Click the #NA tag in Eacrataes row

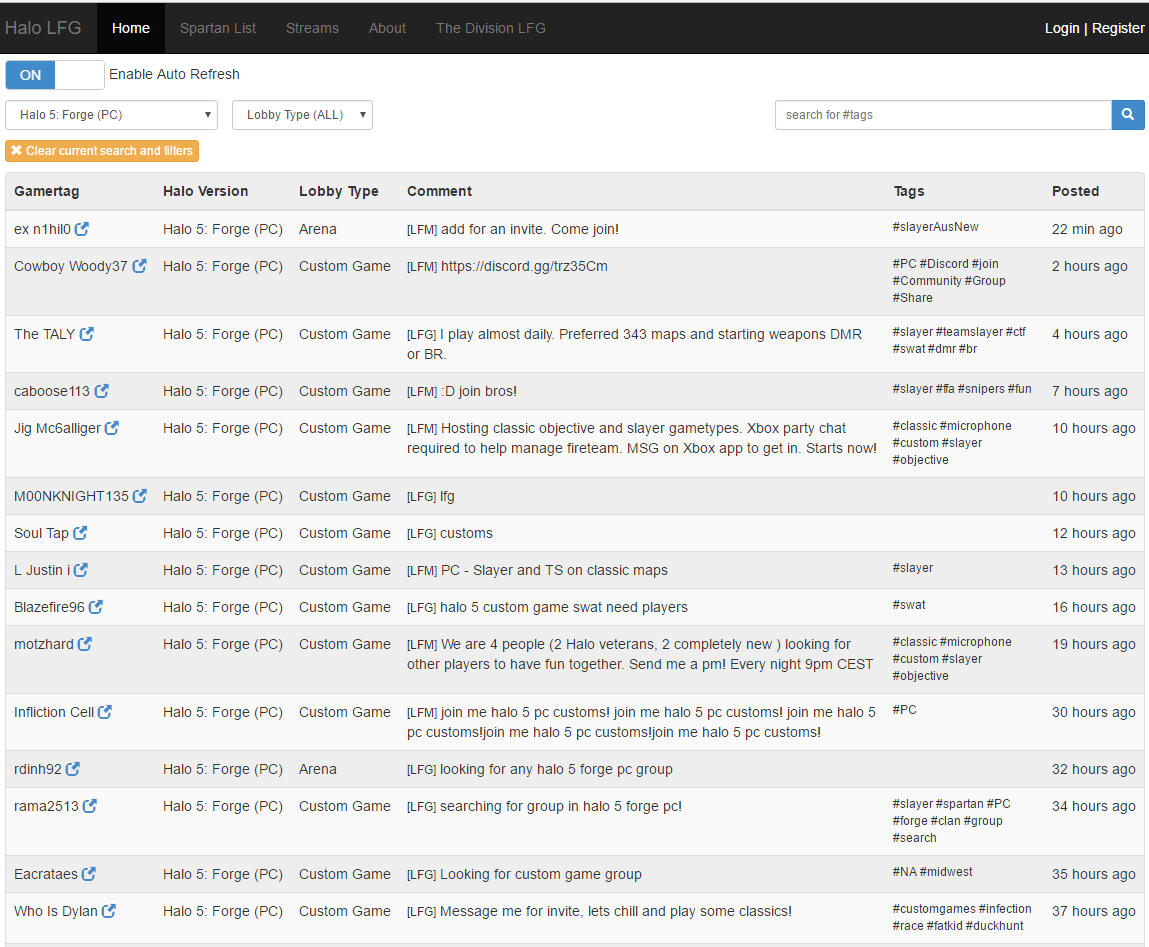coord(904,872)
